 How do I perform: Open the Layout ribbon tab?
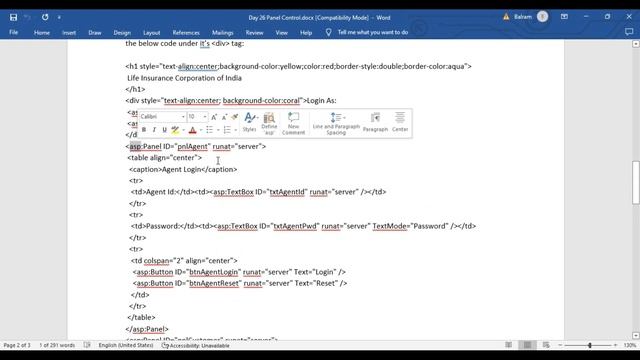(151, 32)
